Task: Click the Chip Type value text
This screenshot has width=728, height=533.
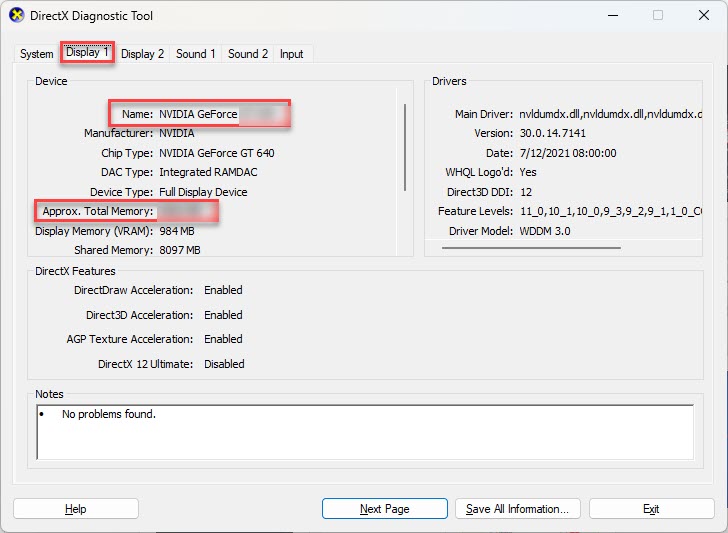Action: pyautogui.click(x=216, y=154)
